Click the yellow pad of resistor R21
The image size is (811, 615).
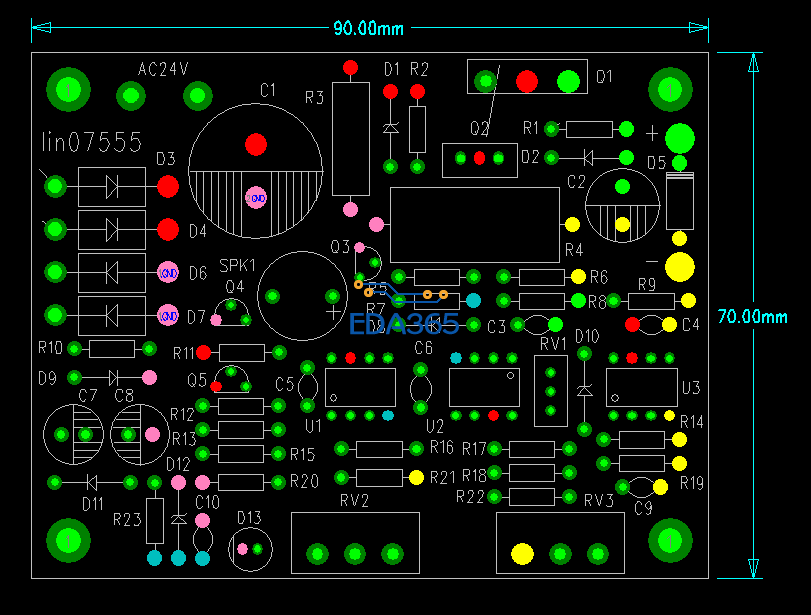click(x=416, y=477)
